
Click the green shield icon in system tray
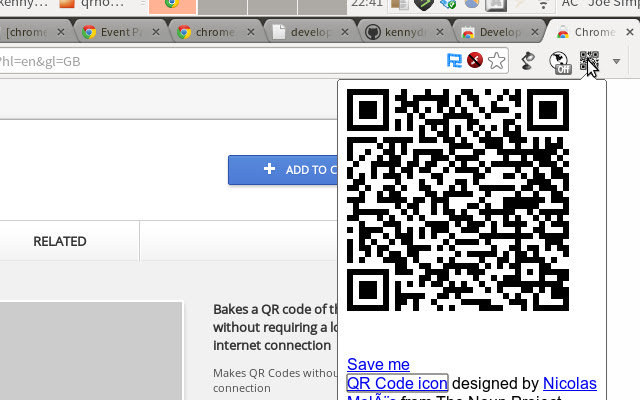pos(424,4)
